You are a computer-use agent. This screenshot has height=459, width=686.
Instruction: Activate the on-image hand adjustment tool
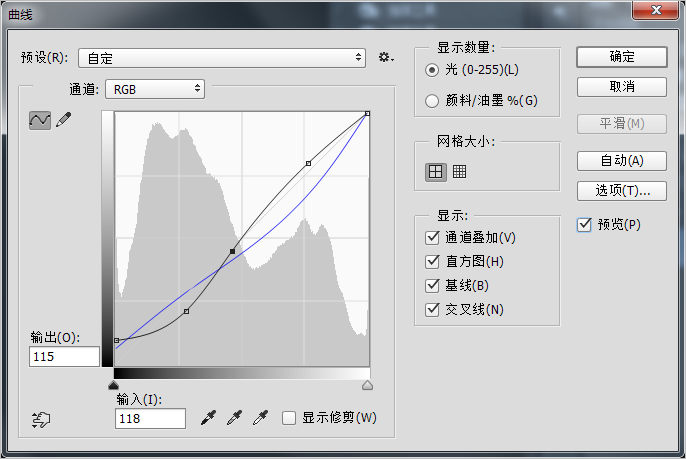[x=41, y=420]
